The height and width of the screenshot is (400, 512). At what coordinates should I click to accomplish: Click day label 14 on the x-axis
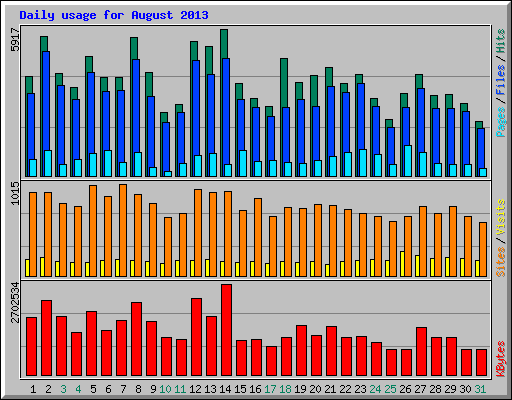click(225, 389)
